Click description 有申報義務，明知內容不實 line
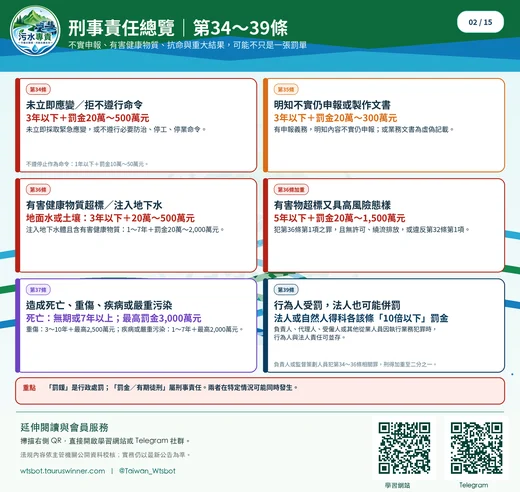520x492 pixels. (x=364, y=129)
